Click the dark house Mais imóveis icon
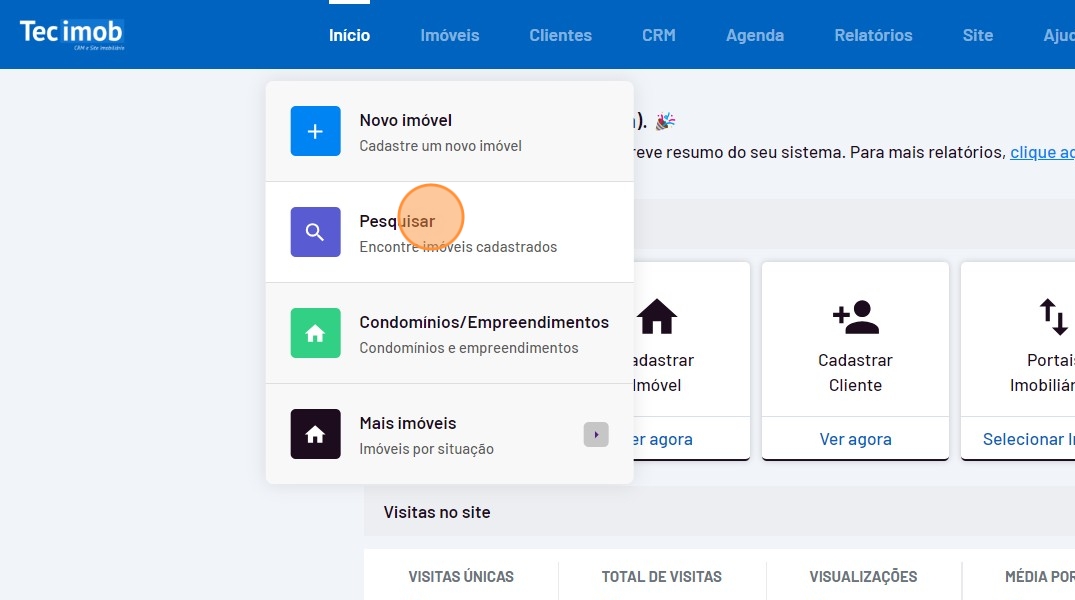 click(315, 434)
